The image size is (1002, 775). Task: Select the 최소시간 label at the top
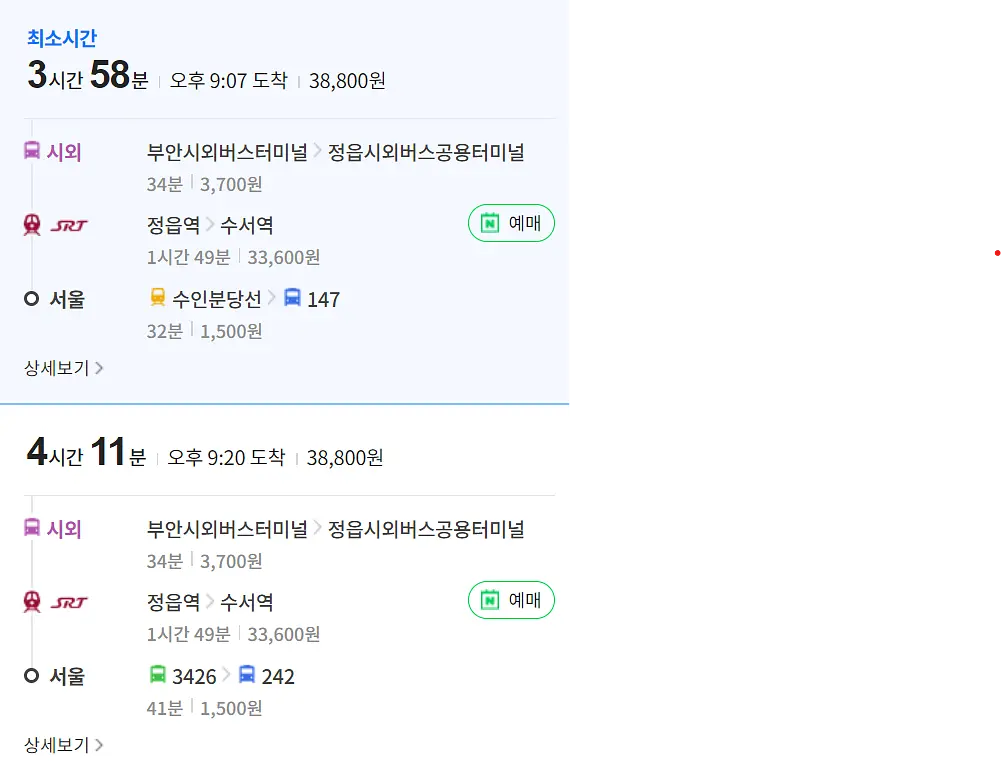[x=61, y=38]
